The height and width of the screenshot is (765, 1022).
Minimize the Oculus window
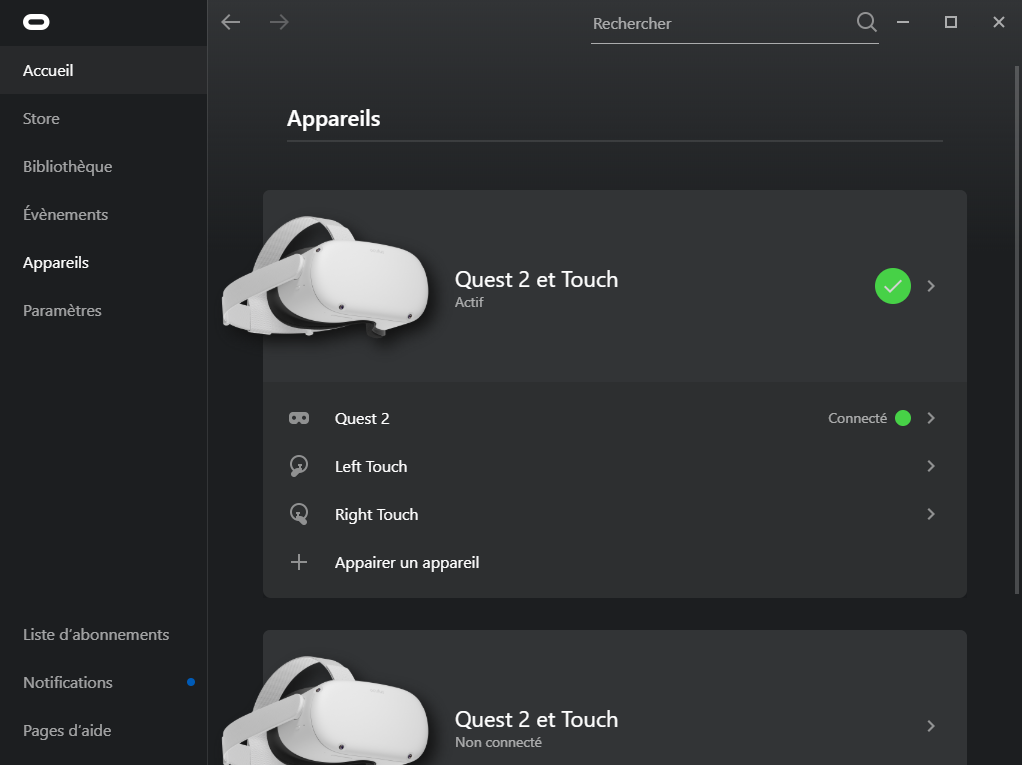[x=903, y=22]
